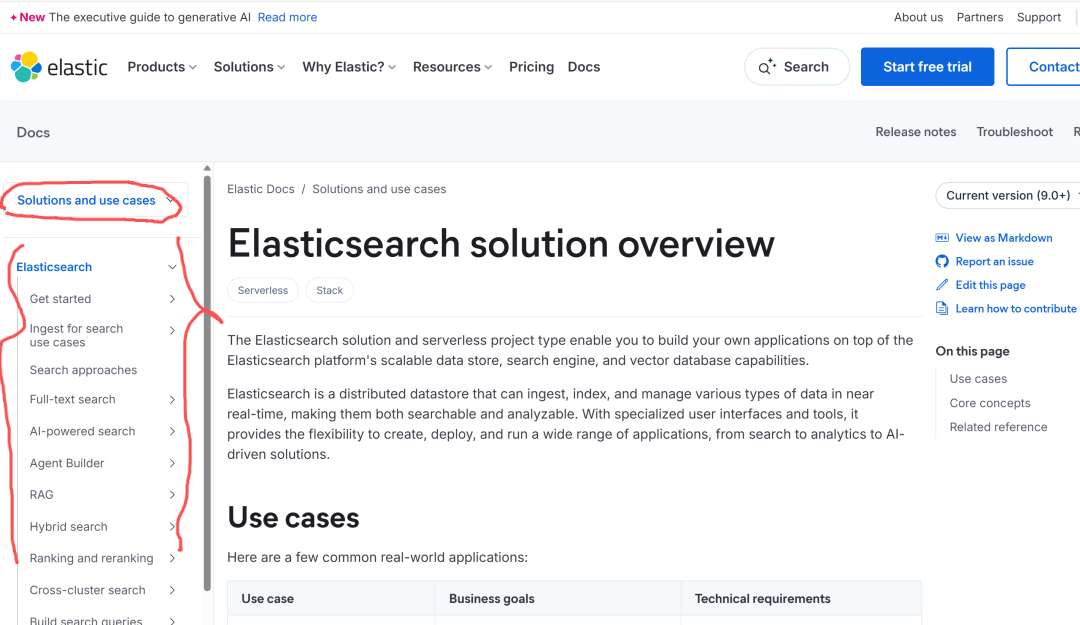This screenshot has width=1080, height=625.
Task: Click the Edit this page link
Action: [x=990, y=285]
